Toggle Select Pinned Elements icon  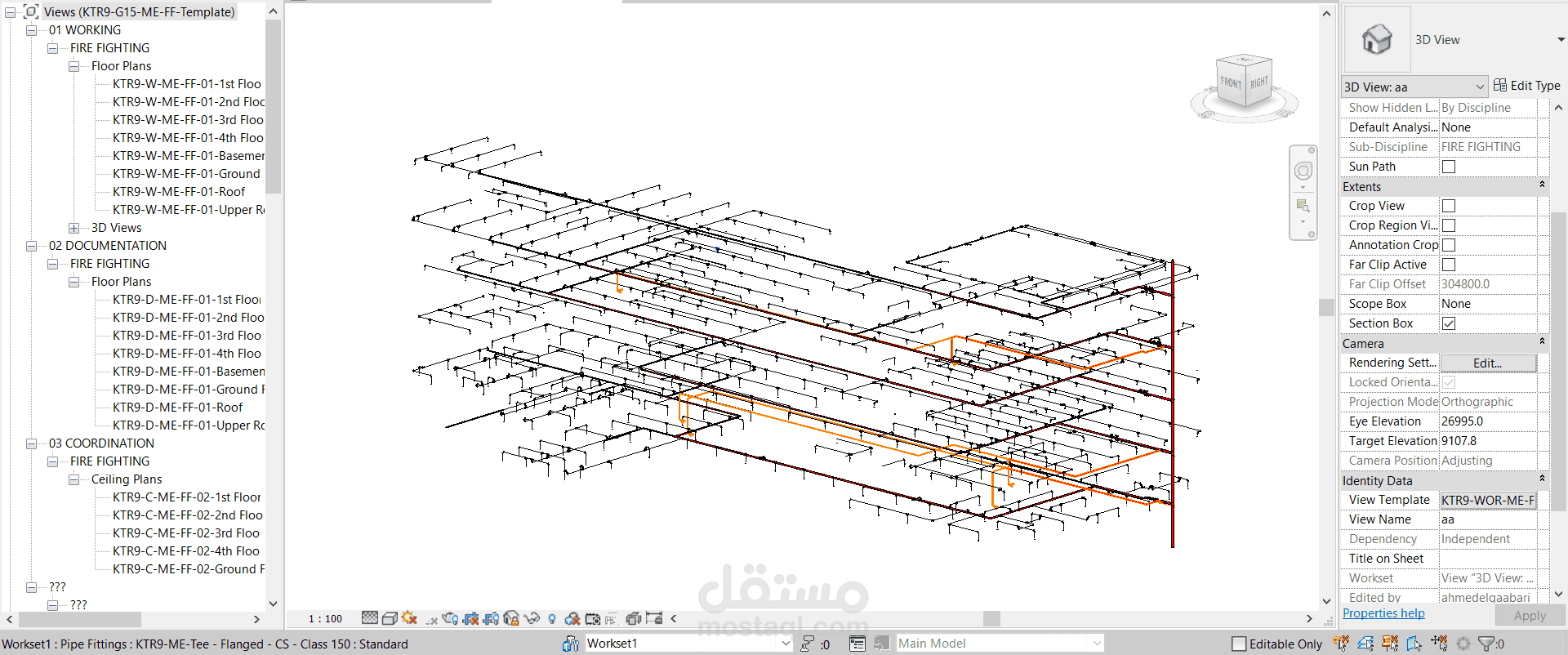(1390, 644)
